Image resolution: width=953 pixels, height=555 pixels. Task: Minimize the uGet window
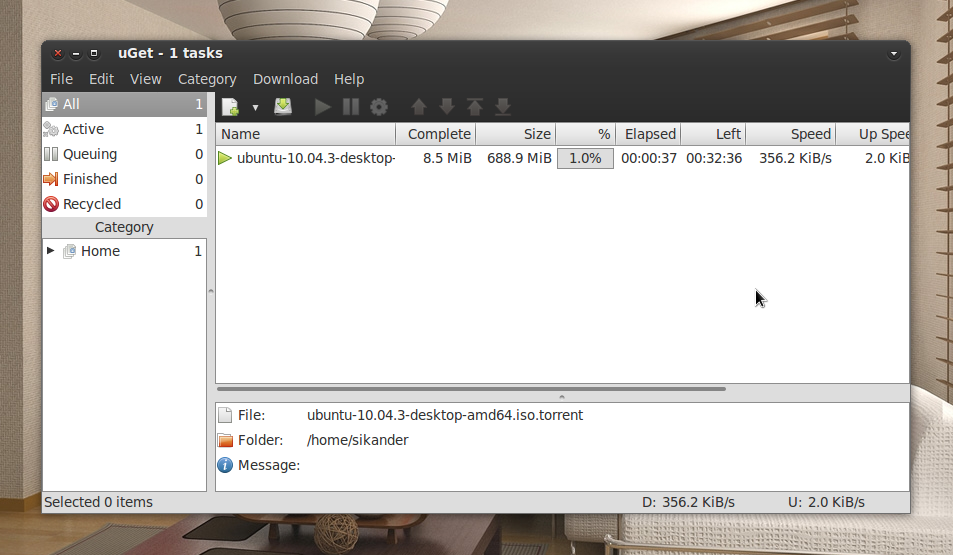coord(76,53)
